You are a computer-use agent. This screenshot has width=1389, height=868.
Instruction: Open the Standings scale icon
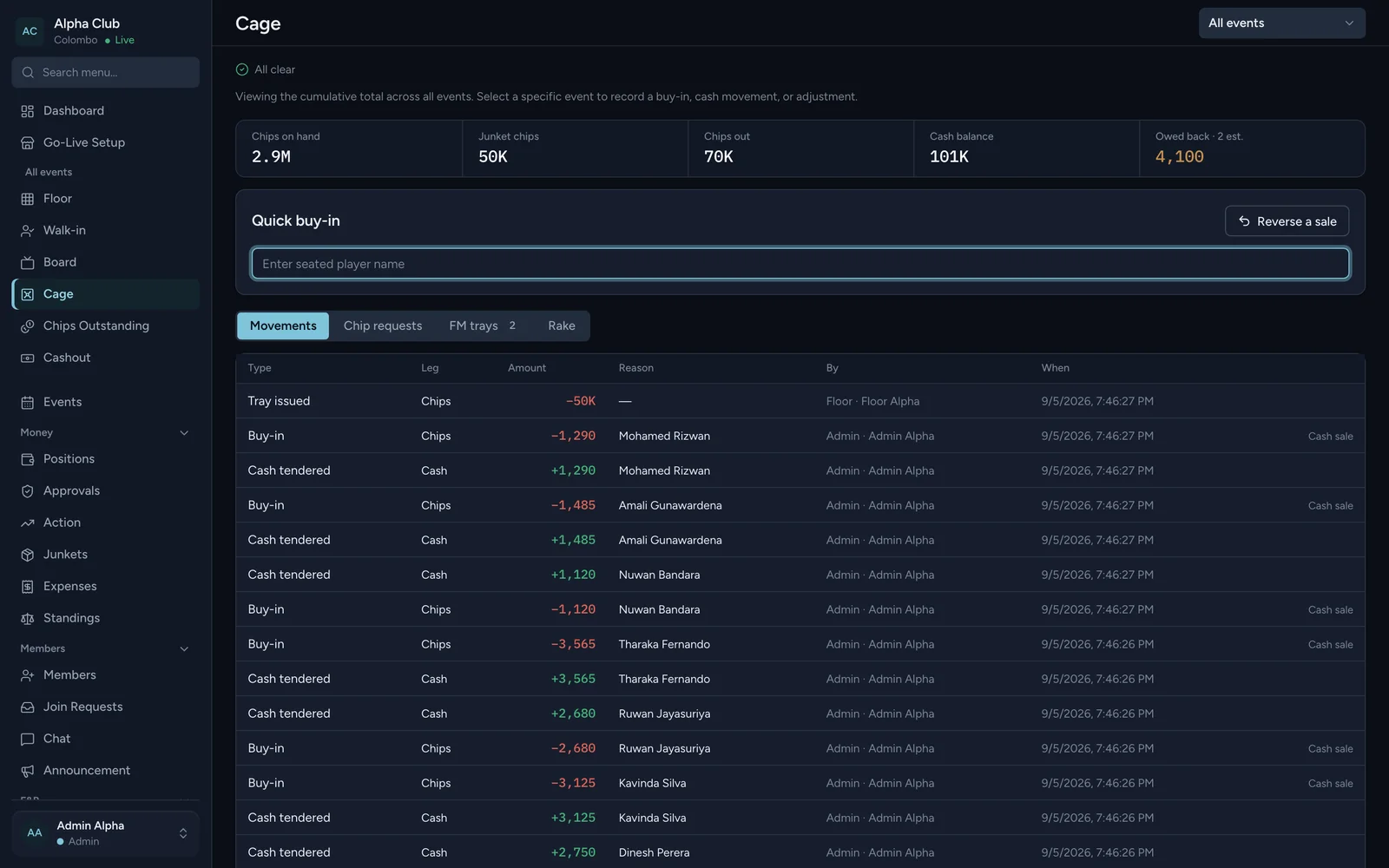coord(27,619)
